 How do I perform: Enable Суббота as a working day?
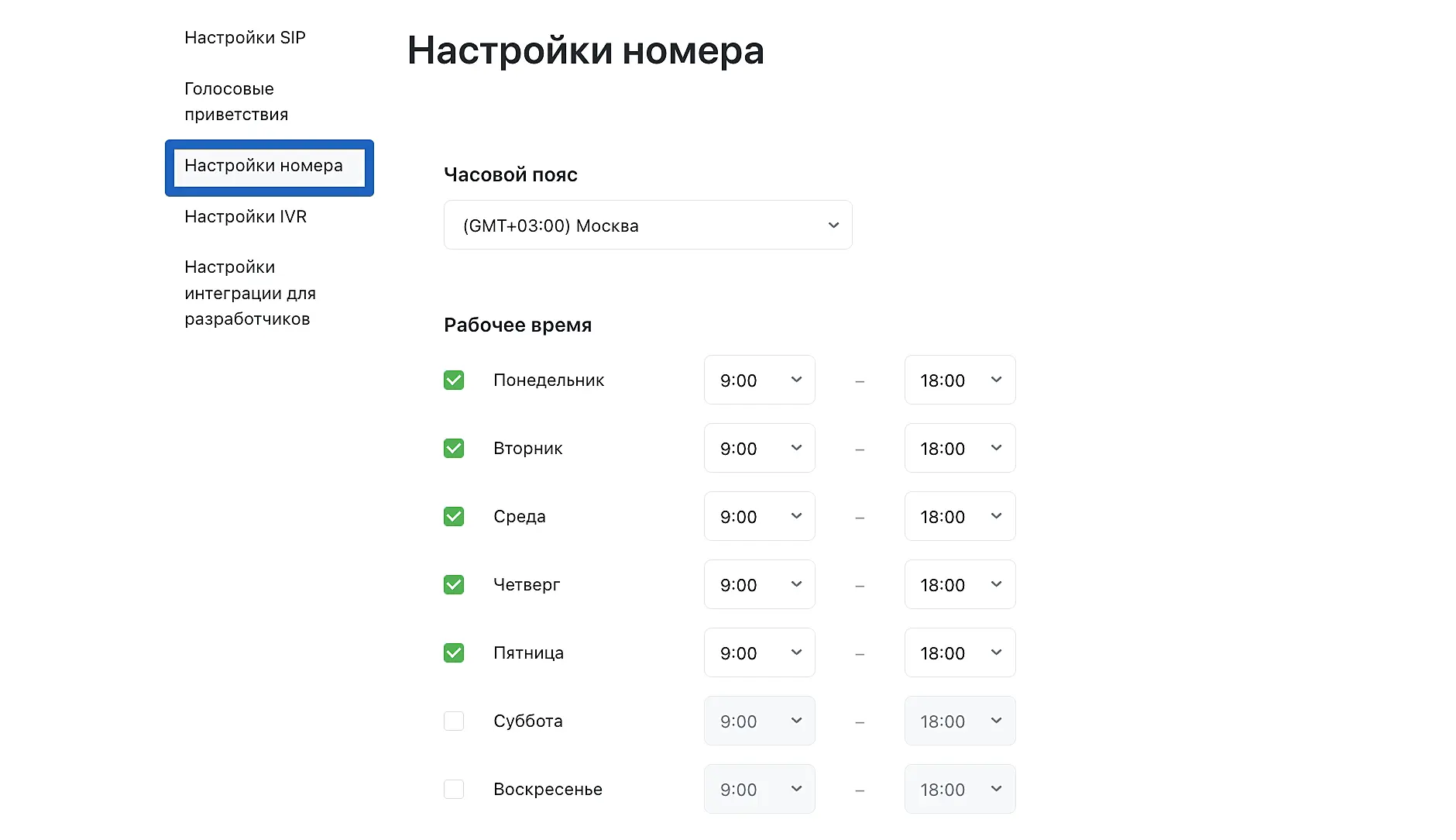[454, 721]
